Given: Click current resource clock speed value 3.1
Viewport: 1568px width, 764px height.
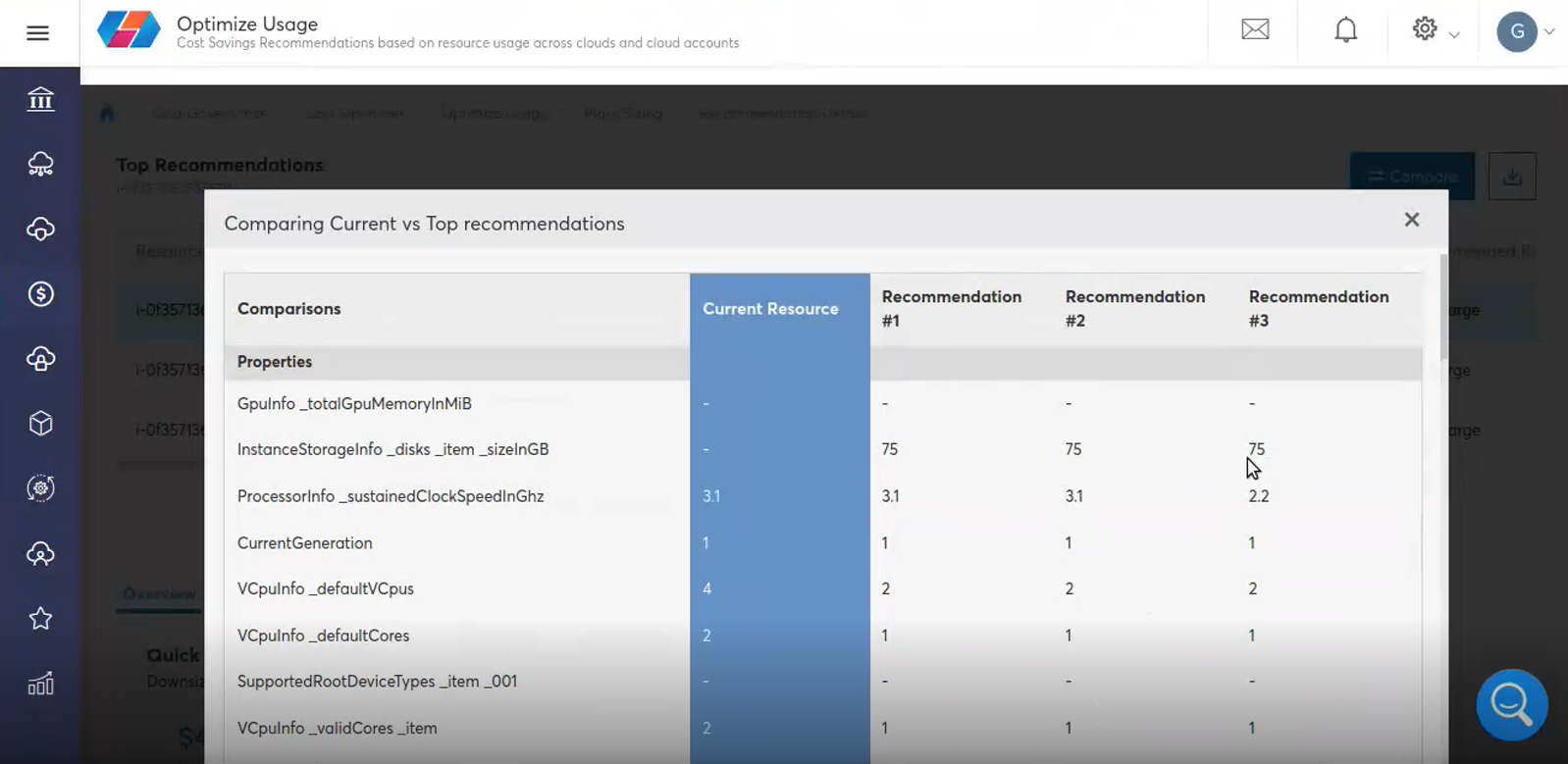Looking at the screenshot, I should (x=711, y=496).
